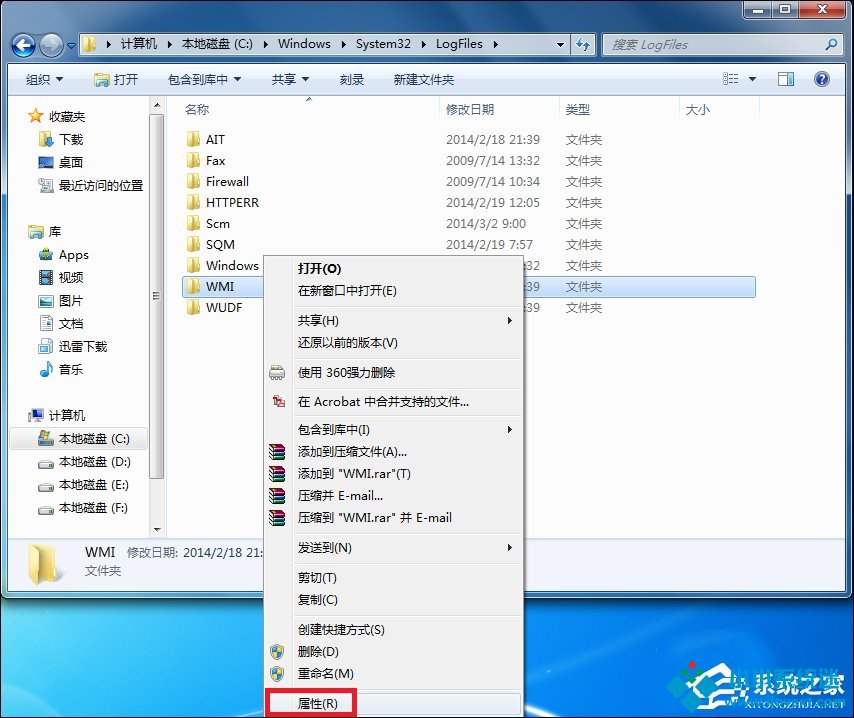Sort by 类型 column header
The height and width of the screenshot is (718, 854).
[577, 109]
